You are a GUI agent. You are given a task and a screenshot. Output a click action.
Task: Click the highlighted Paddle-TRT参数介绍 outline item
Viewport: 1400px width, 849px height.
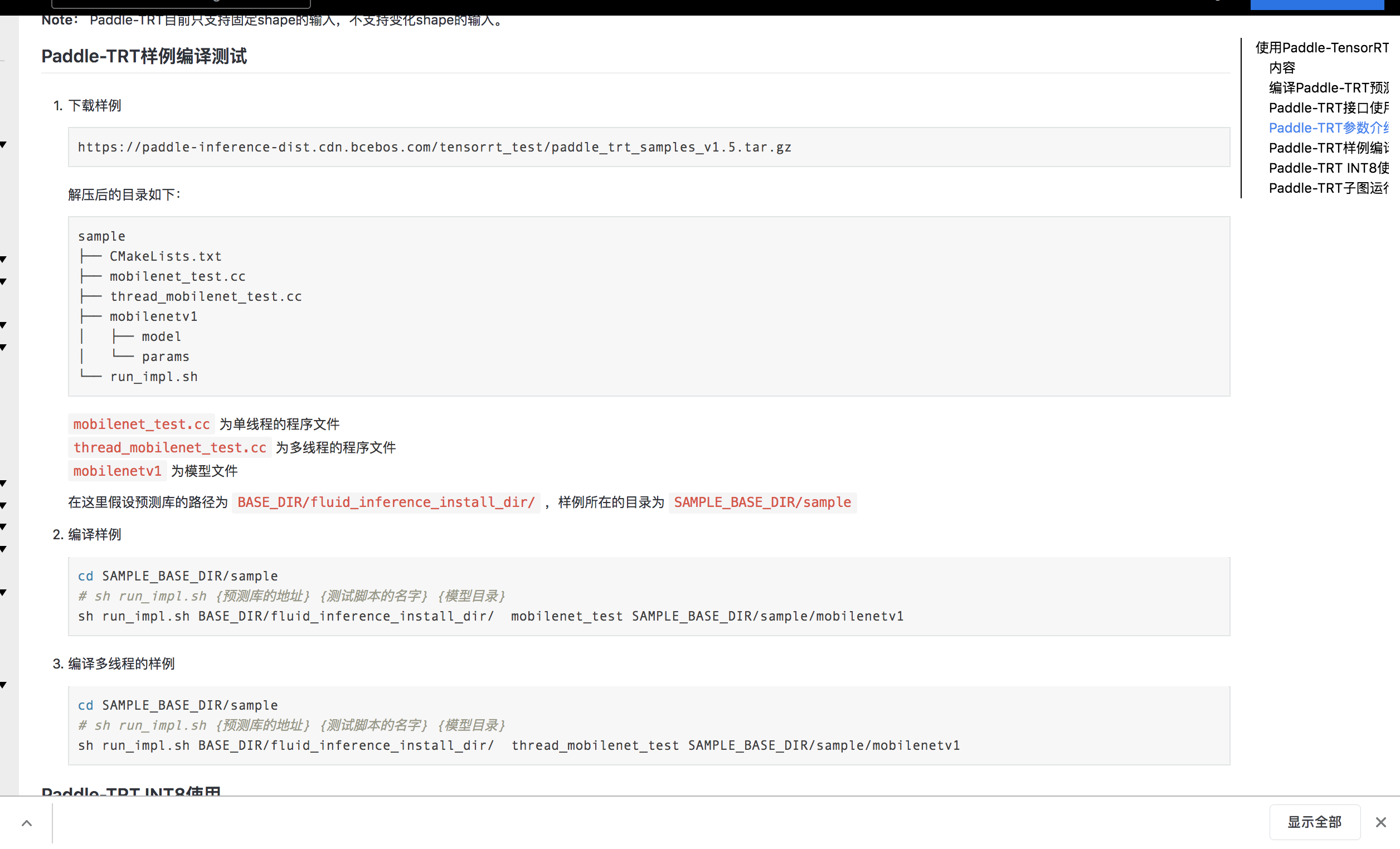(x=1329, y=128)
